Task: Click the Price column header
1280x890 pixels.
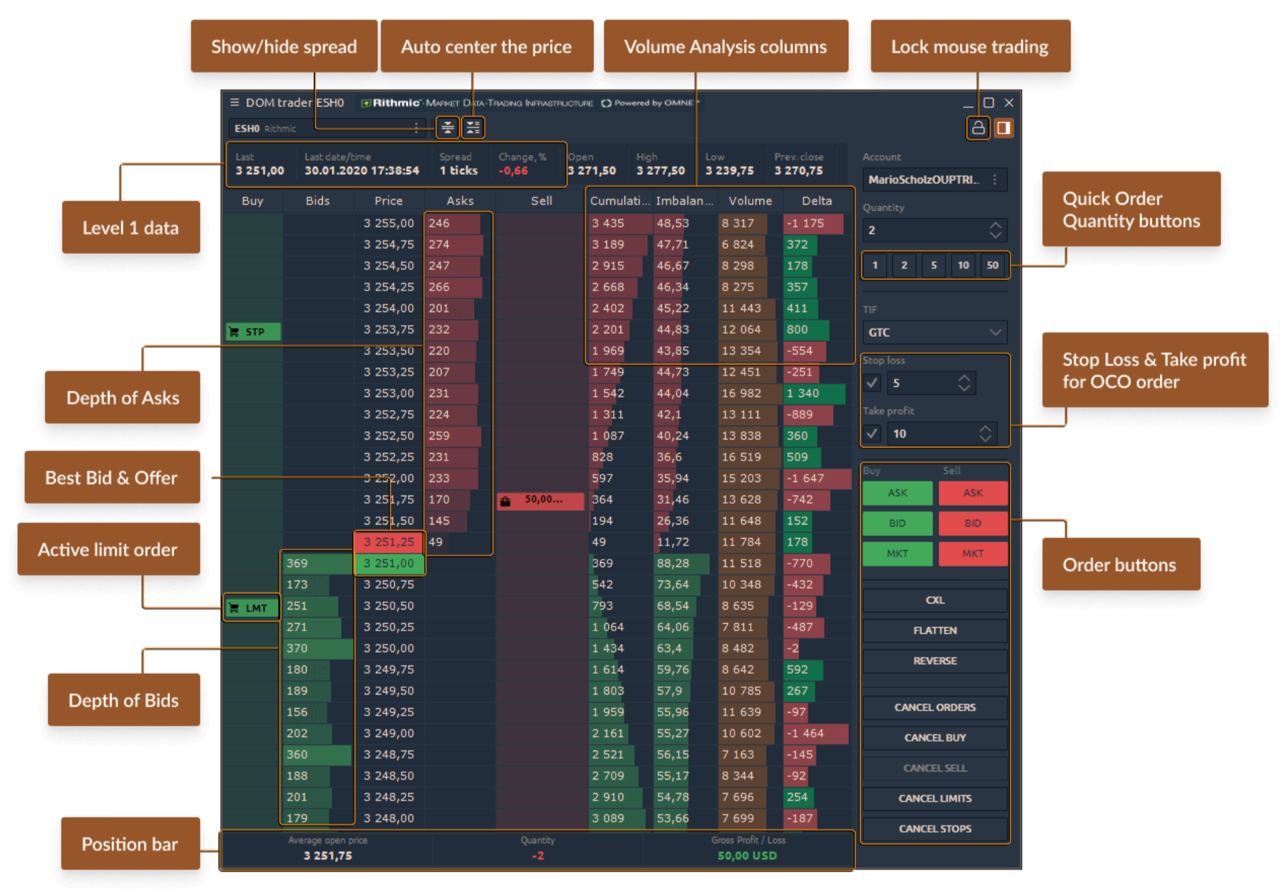Action: (x=389, y=201)
